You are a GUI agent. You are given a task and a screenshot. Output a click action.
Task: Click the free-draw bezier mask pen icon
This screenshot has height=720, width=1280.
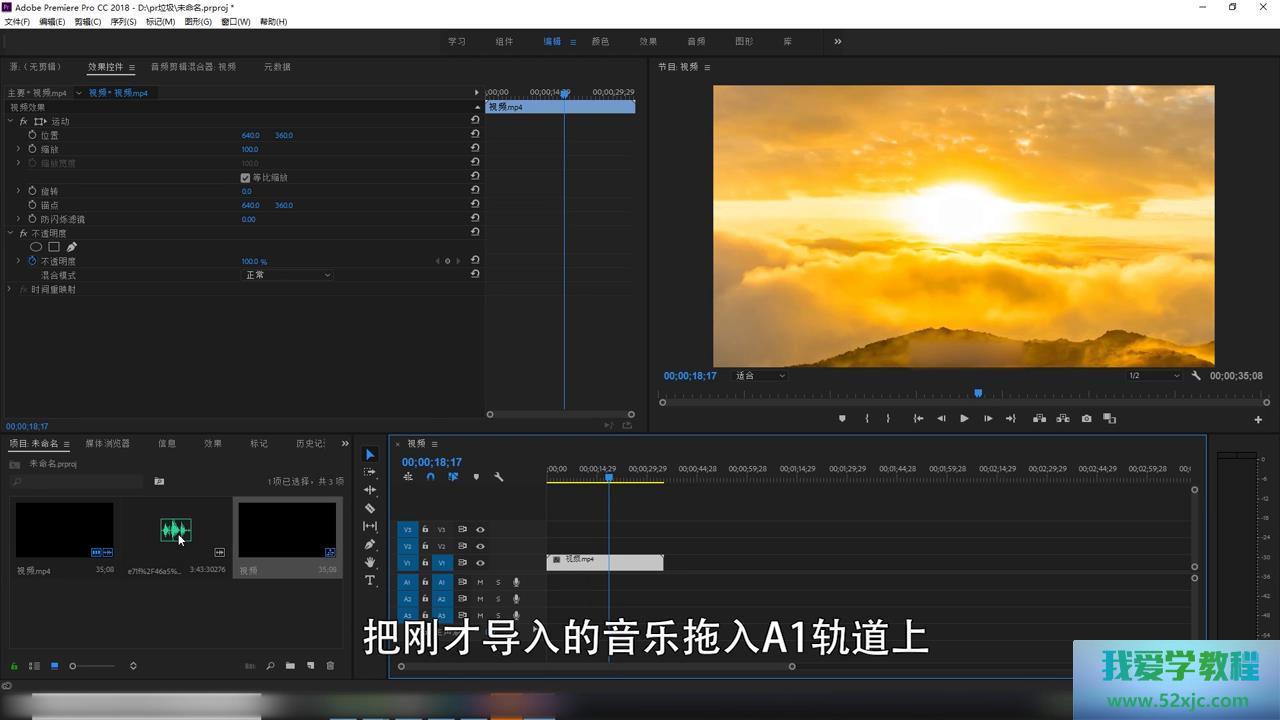[x=72, y=247]
